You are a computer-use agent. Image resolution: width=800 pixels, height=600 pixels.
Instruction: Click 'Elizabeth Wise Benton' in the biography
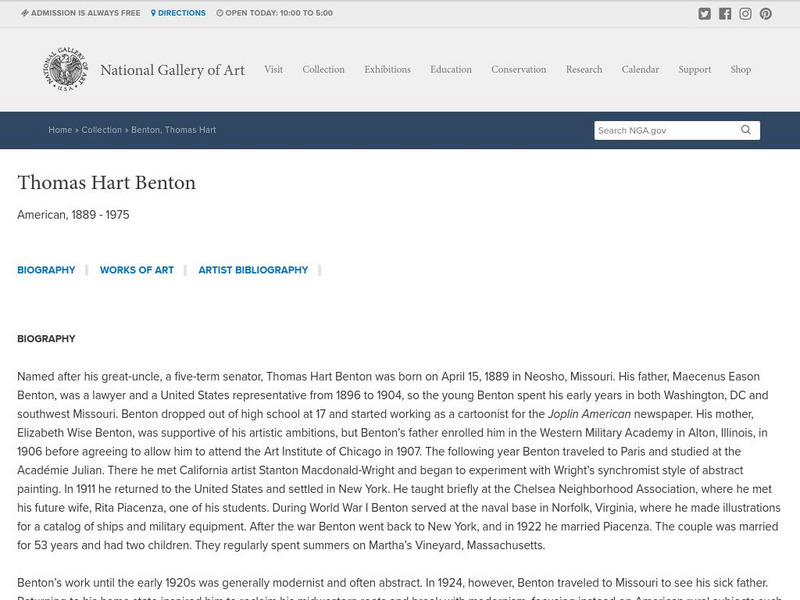[x=74, y=433]
